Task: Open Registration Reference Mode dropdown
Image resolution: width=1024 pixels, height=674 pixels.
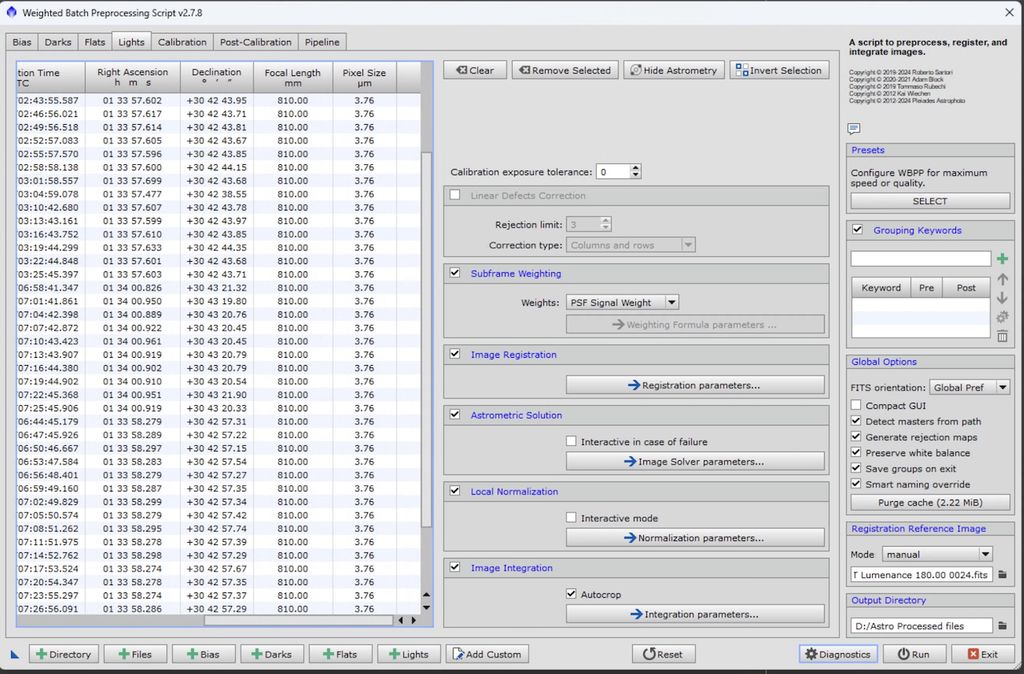Action: (937, 554)
